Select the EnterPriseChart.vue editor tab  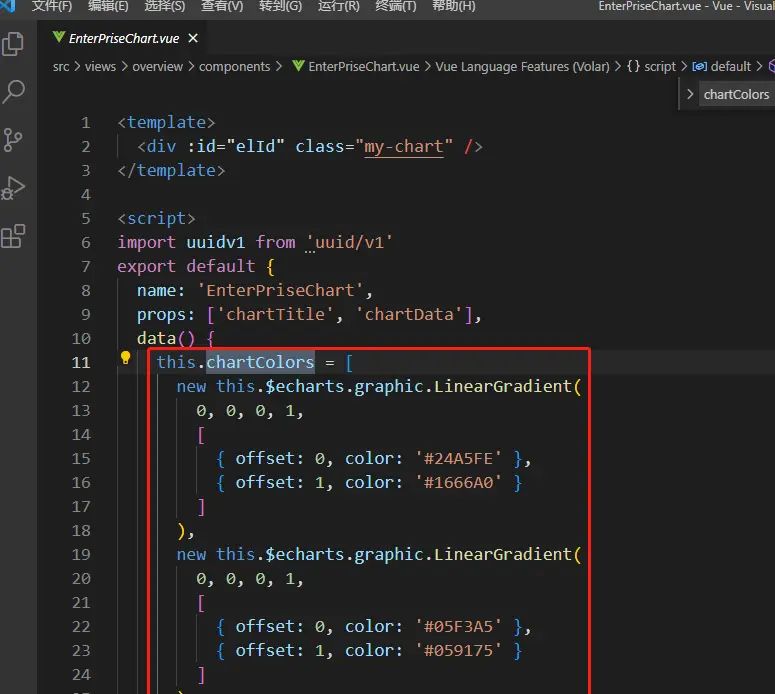[122, 38]
